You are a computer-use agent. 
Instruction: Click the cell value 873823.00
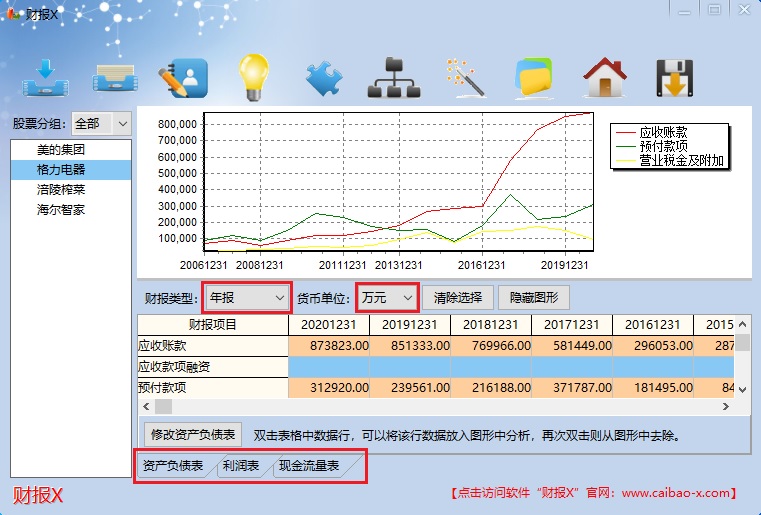[x=329, y=346]
